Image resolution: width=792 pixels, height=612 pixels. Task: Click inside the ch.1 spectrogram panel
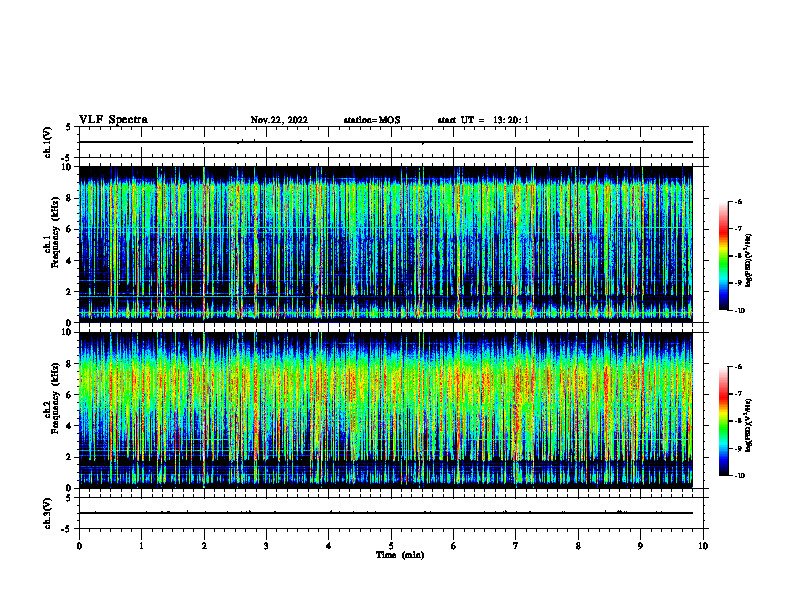tap(386, 244)
